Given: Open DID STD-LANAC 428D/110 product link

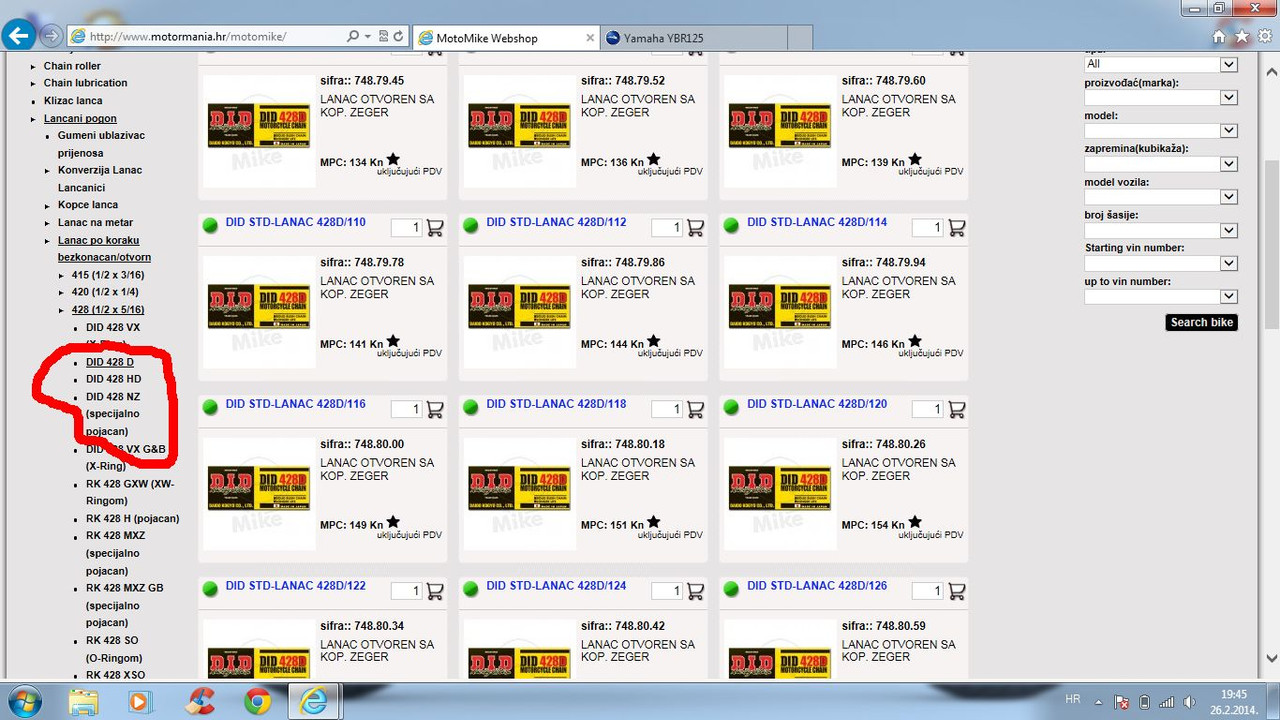Looking at the screenshot, I should point(296,222).
